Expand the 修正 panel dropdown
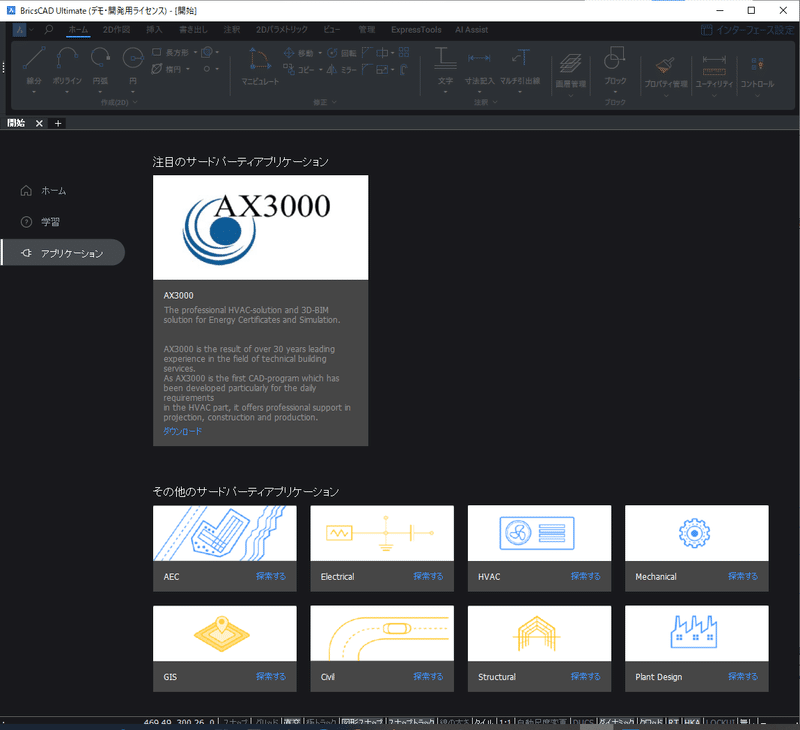 pos(334,102)
